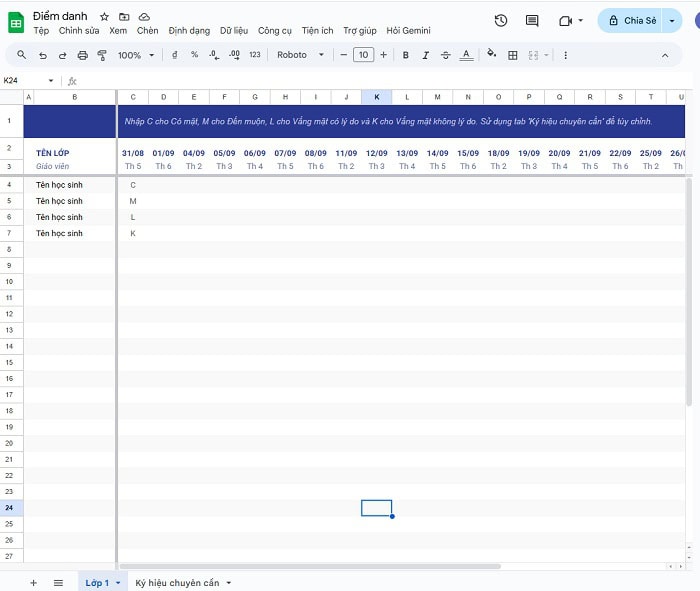Add a new sheet with plus
The height and width of the screenshot is (591, 700).
(x=33, y=583)
